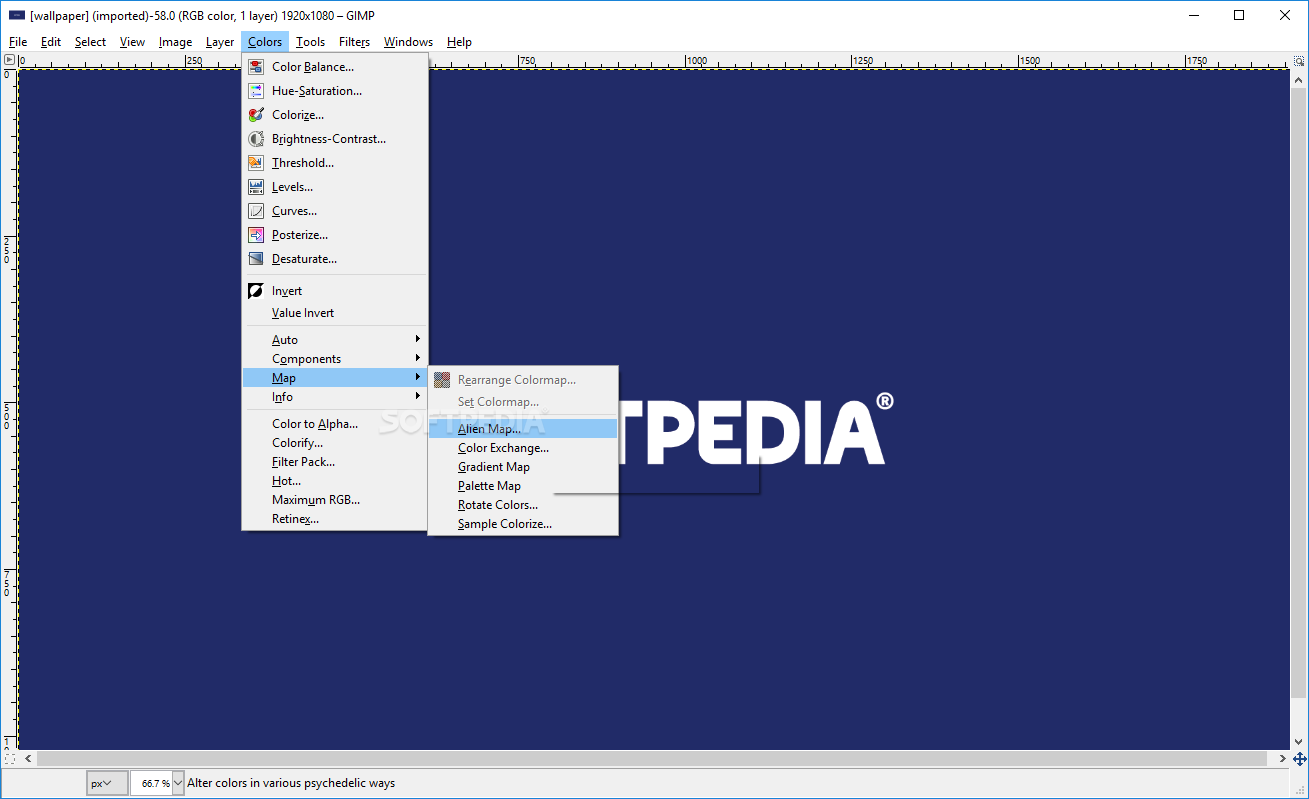Click the Posterize icon in Colors menu
This screenshot has height=799, width=1309.
256,235
